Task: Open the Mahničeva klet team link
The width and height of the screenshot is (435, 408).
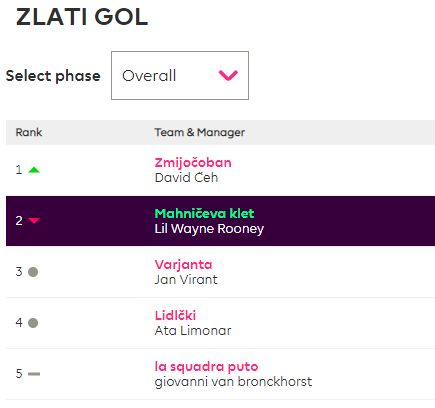Action: [204, 213]
